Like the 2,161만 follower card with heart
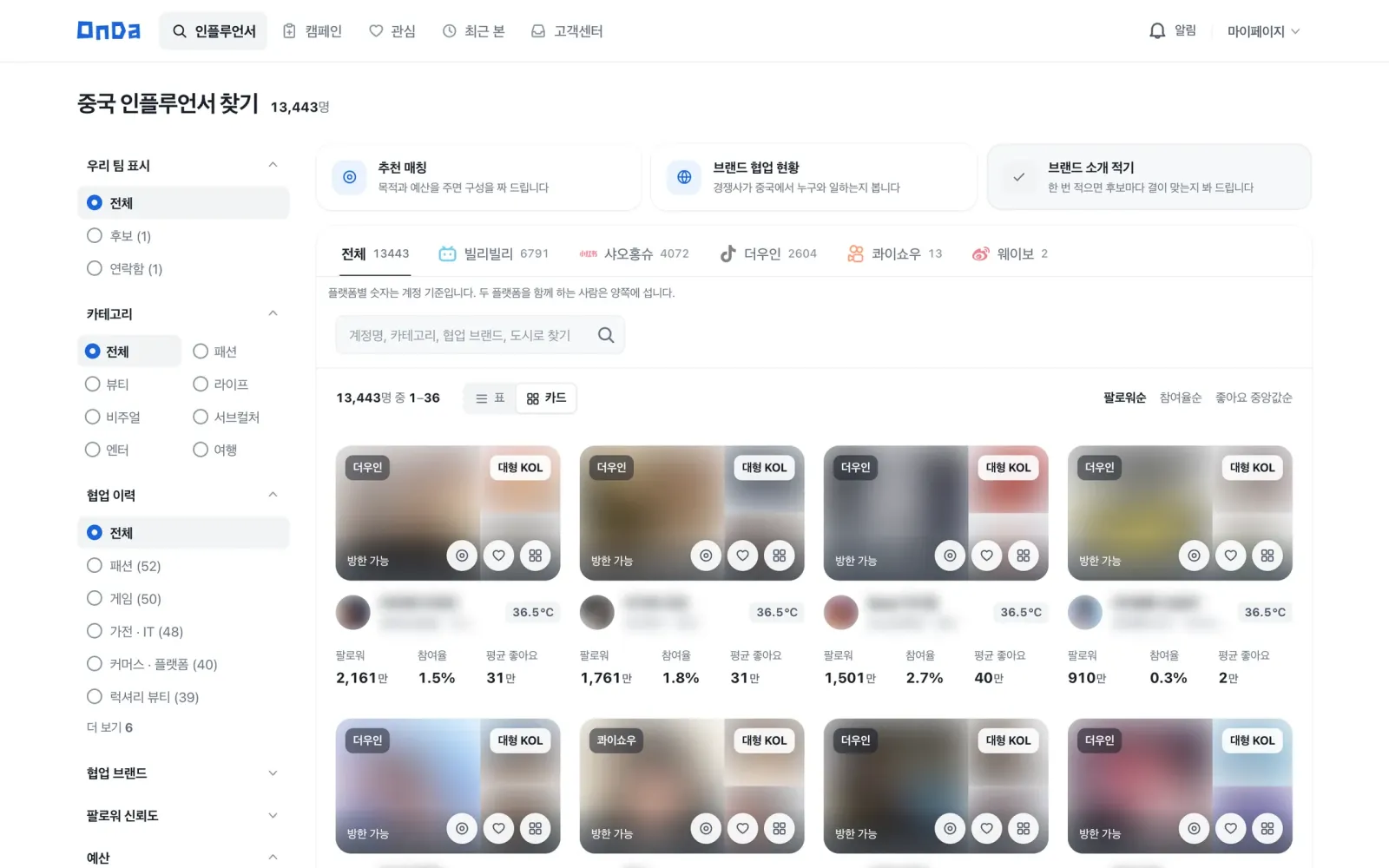1389x868 pixels. [x=498, y=556]
